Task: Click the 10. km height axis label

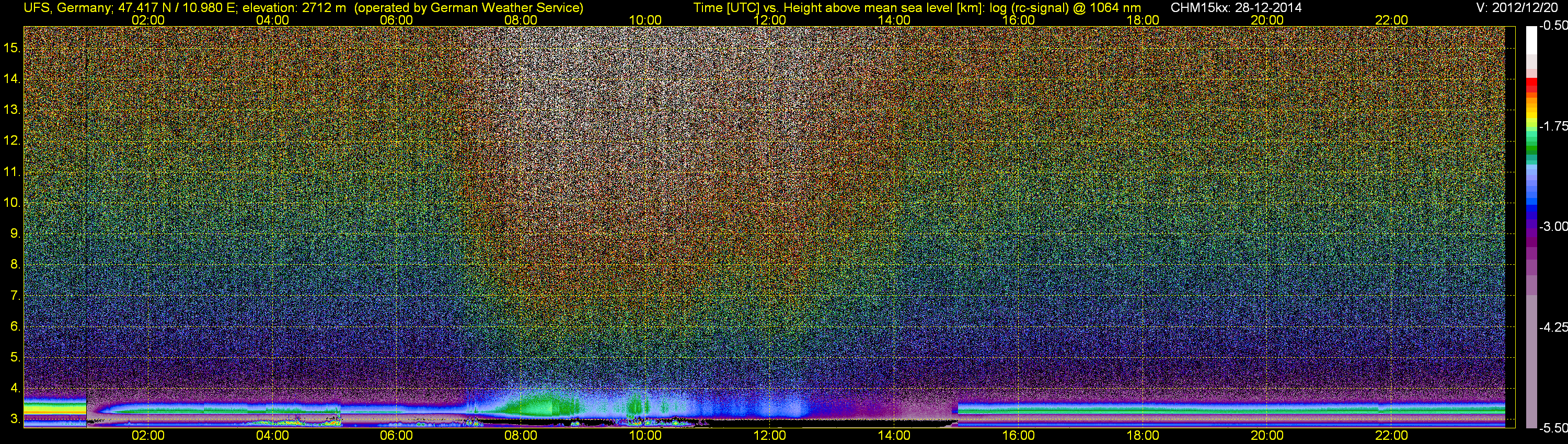Action: (12, 203)
